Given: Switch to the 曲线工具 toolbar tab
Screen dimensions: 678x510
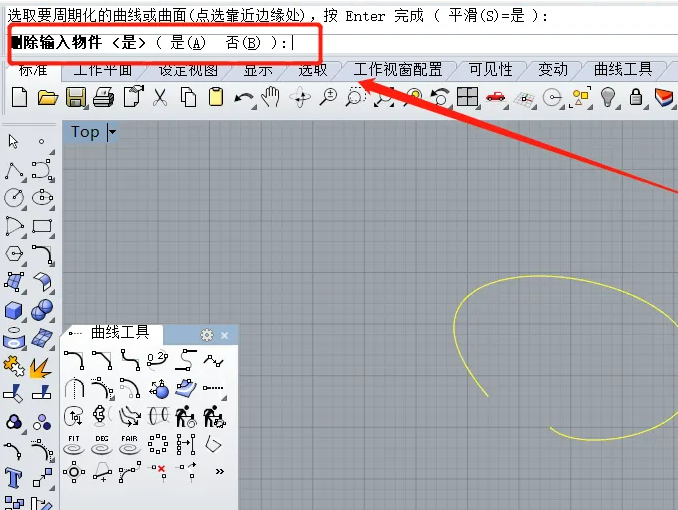Looking at the screenshot, I should pos(623,69).
